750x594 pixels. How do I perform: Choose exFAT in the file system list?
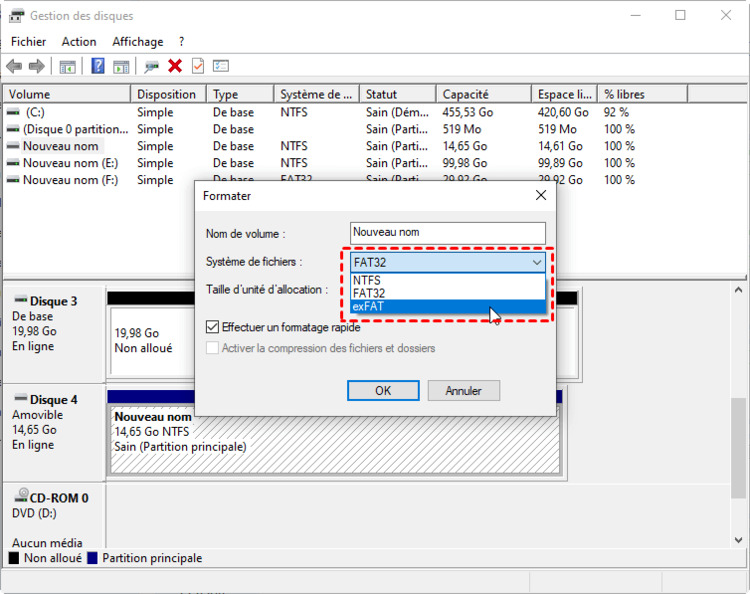tap(448, 307)
